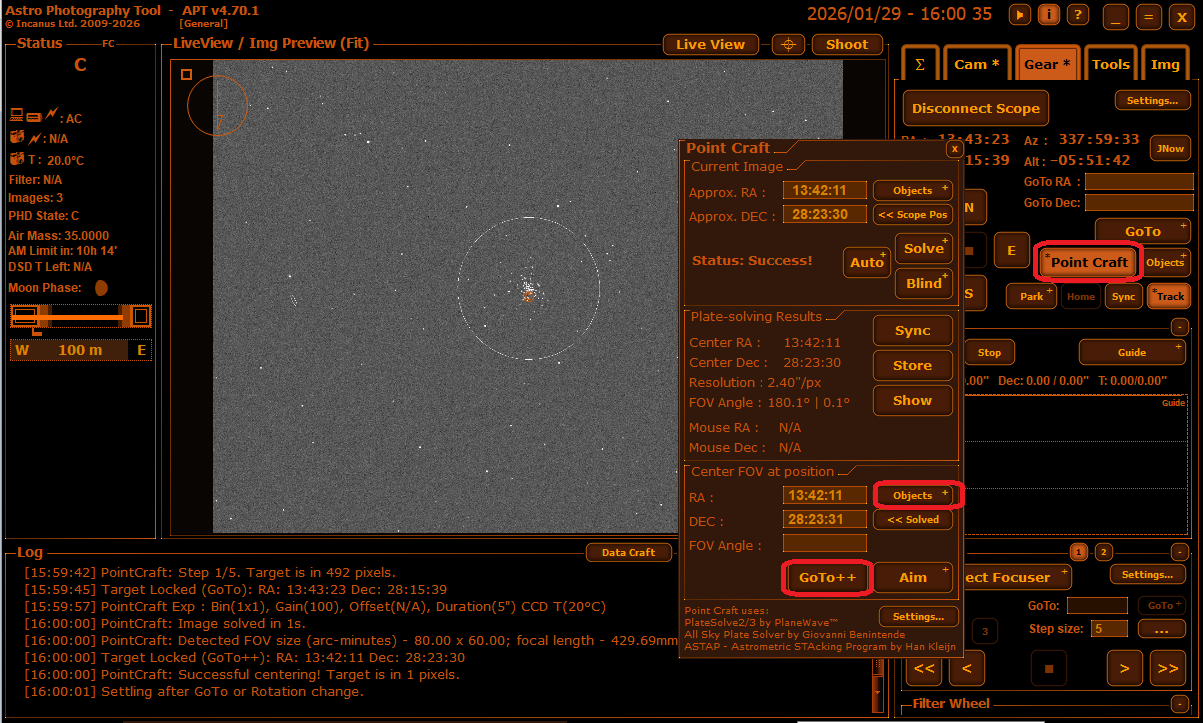Viewport: 1203px width, 723px height.
Task: Open Objects list beside Approx. RA
Action: click(x=913, y=190)
